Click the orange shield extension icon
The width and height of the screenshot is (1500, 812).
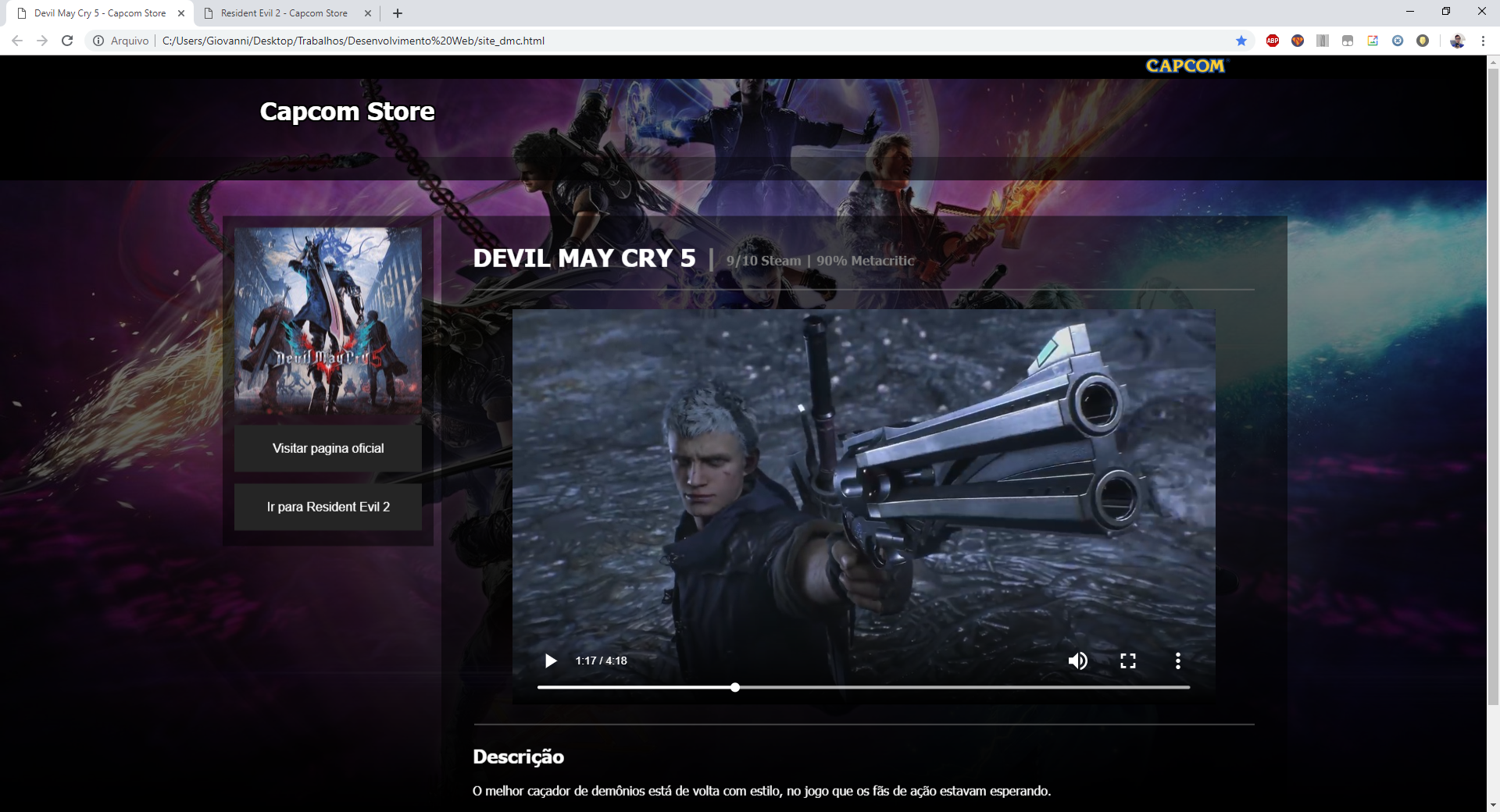point(1298,41)
